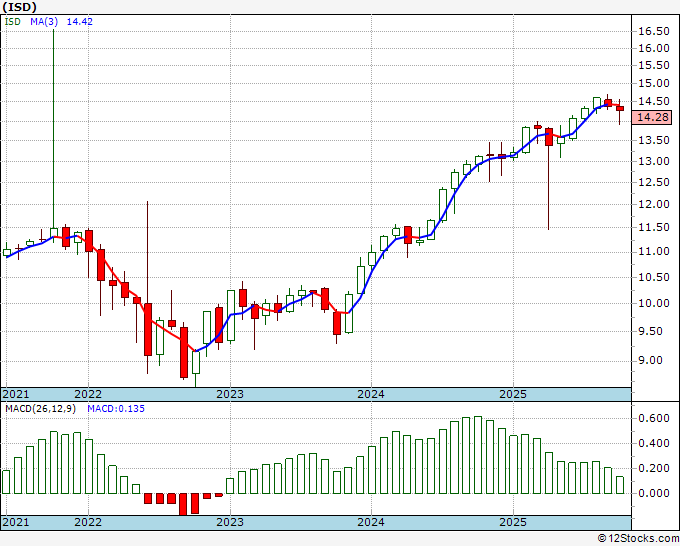
Task: Click the 11.00 price axis label
Action: [x=654, y=252]
